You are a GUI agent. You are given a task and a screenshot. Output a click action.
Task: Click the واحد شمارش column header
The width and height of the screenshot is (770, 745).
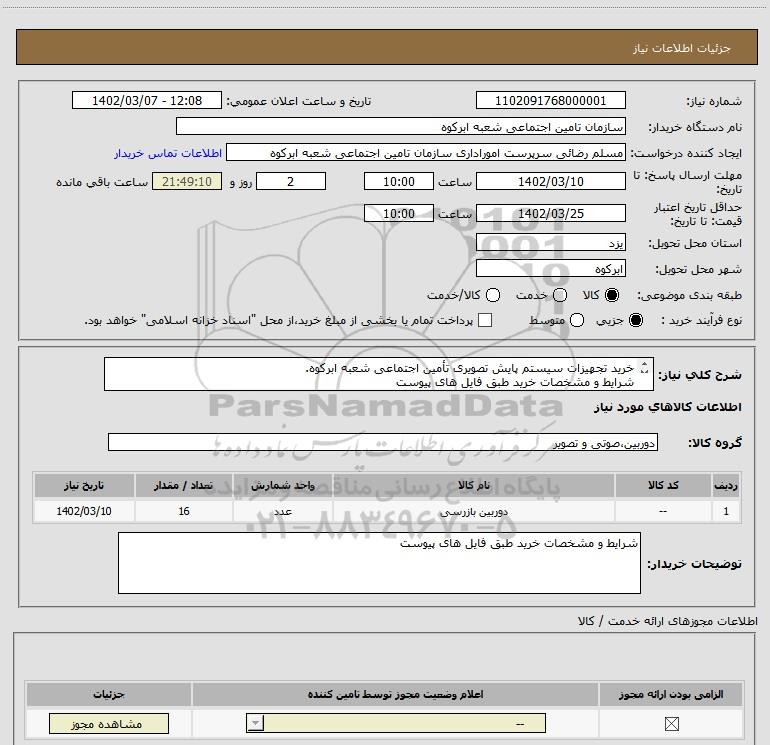[283, 485]
